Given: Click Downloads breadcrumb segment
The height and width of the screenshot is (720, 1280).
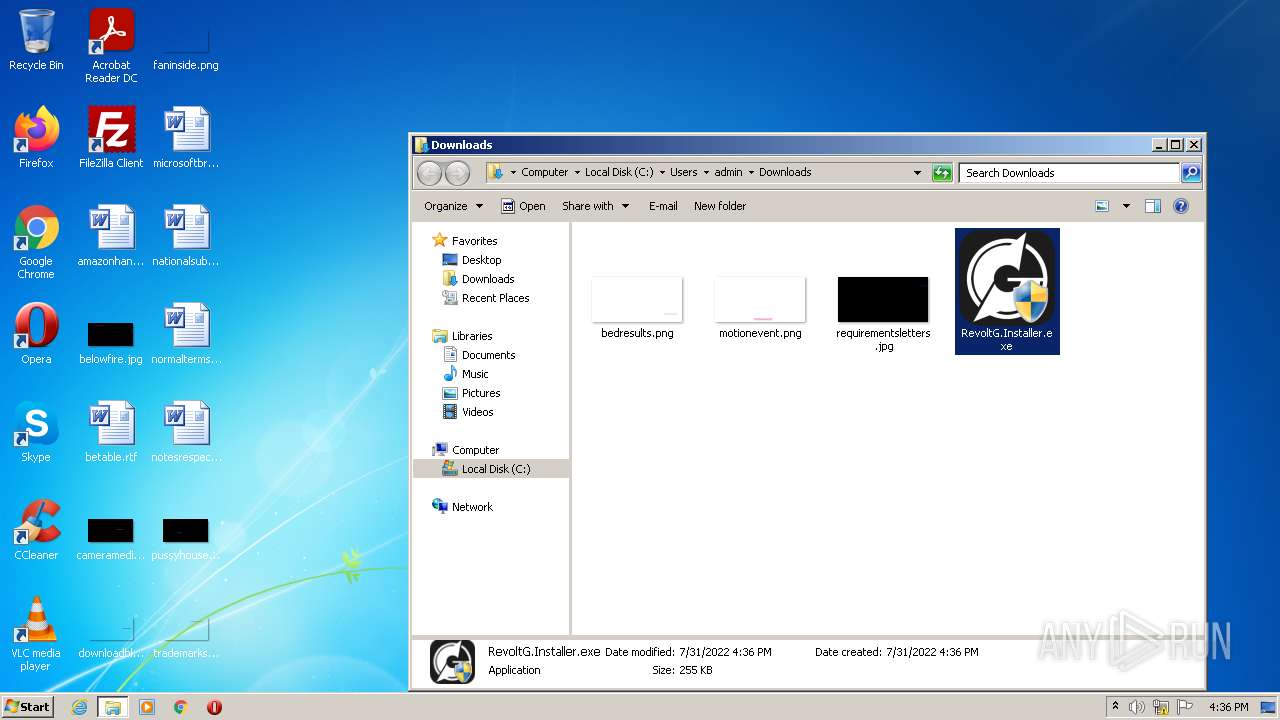Looking at the screenshot, I should 785,172.
